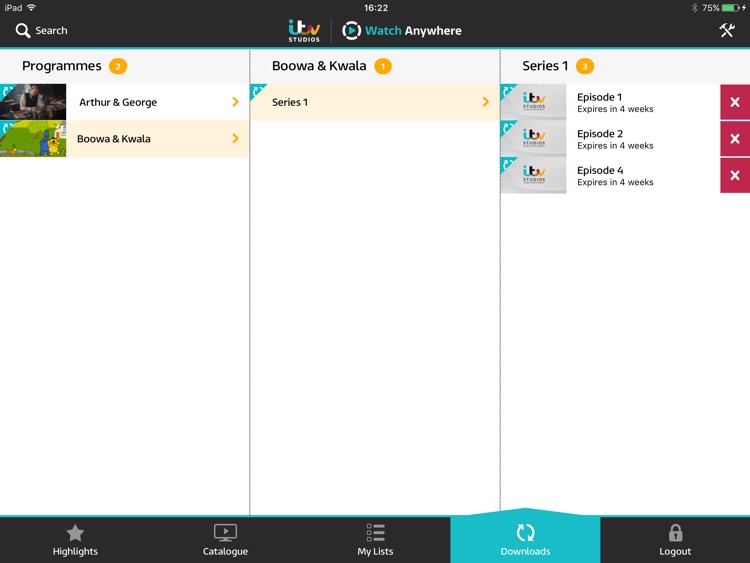
Task: Open Episode 2 thumbnail
Action: point(533,139)
